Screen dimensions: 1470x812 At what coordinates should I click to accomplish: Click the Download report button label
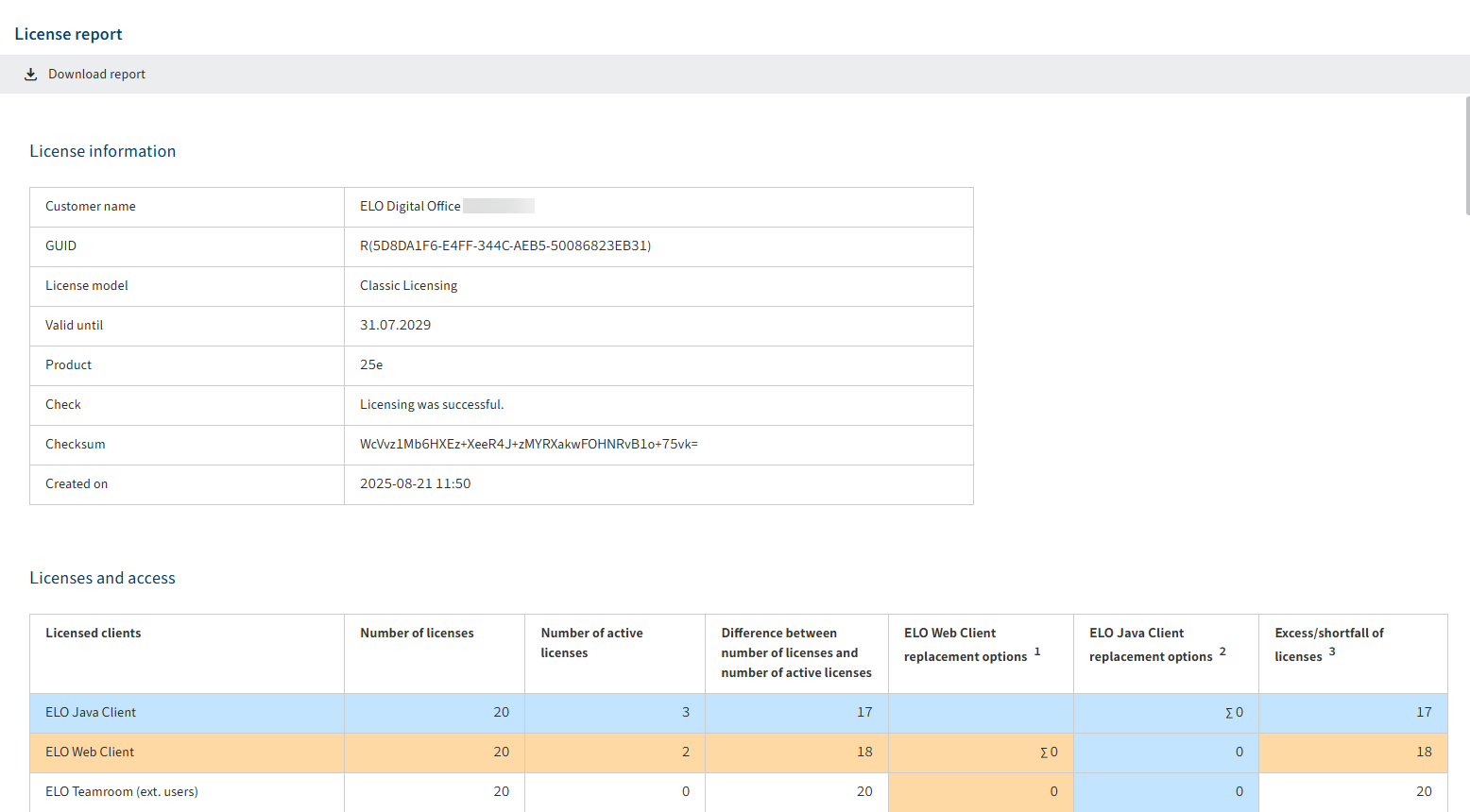click(96, 75)
